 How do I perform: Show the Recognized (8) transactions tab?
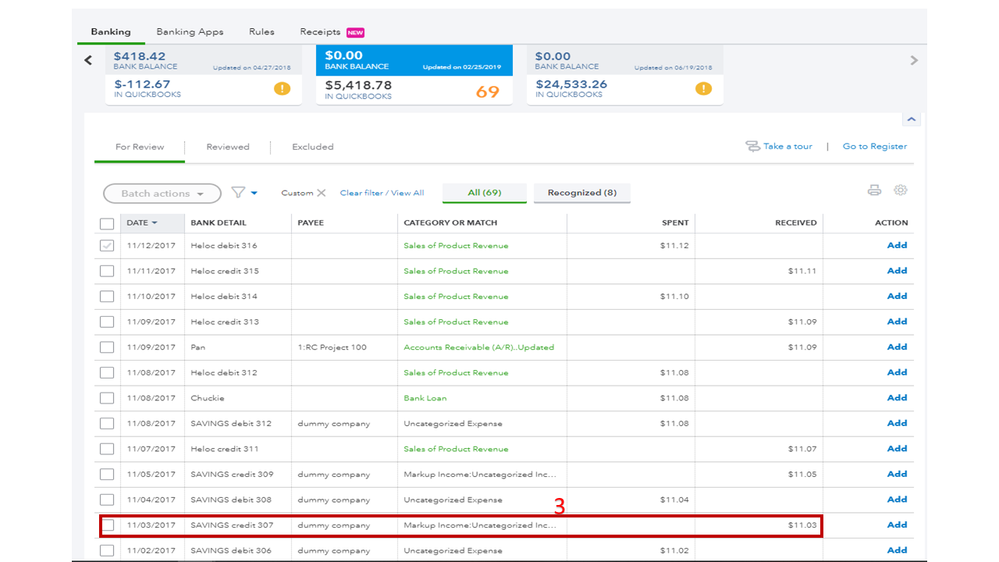pyautogui.click(x=582, y=192)
